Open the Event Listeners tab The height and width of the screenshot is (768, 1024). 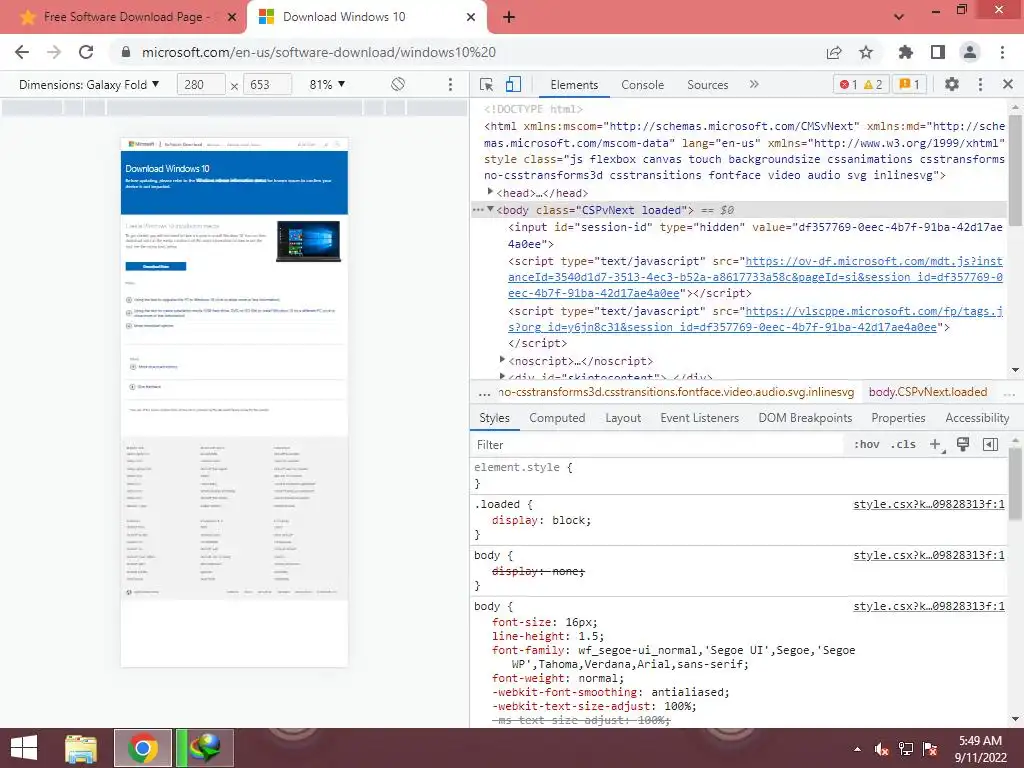tap(699, 418)
